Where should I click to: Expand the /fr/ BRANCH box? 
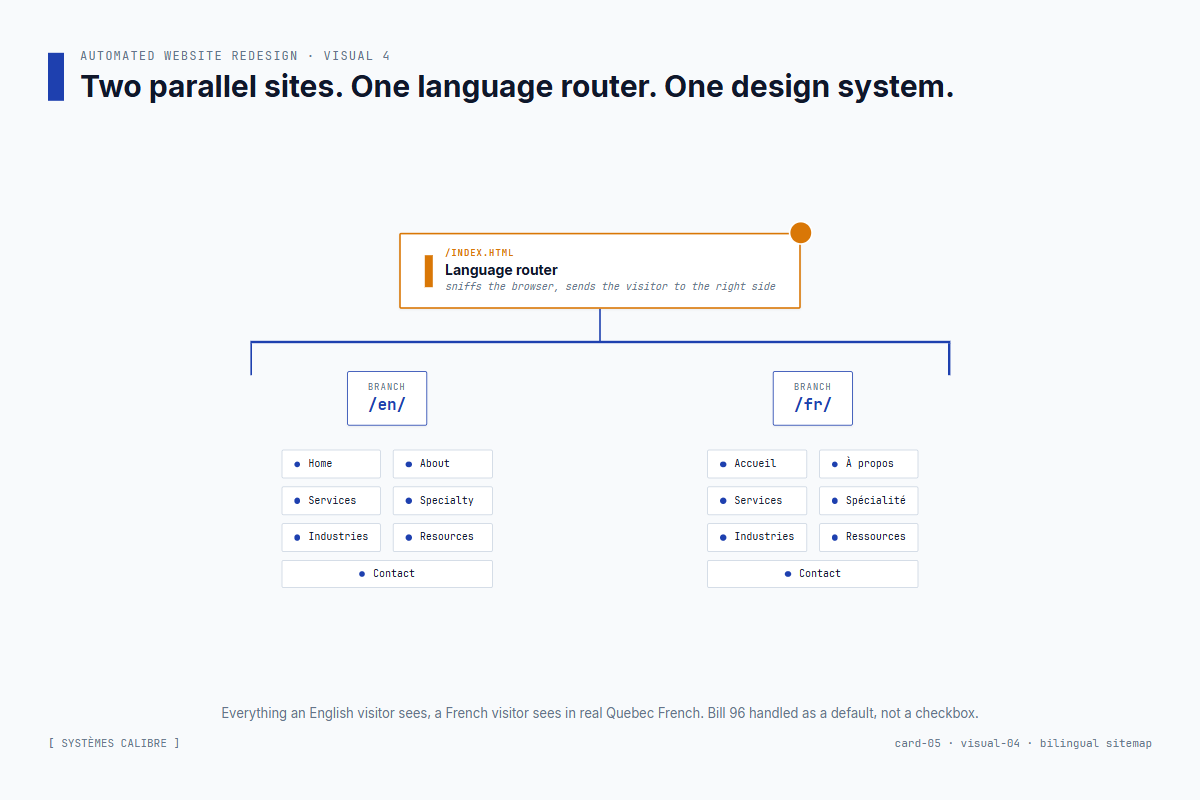[812, 398]
